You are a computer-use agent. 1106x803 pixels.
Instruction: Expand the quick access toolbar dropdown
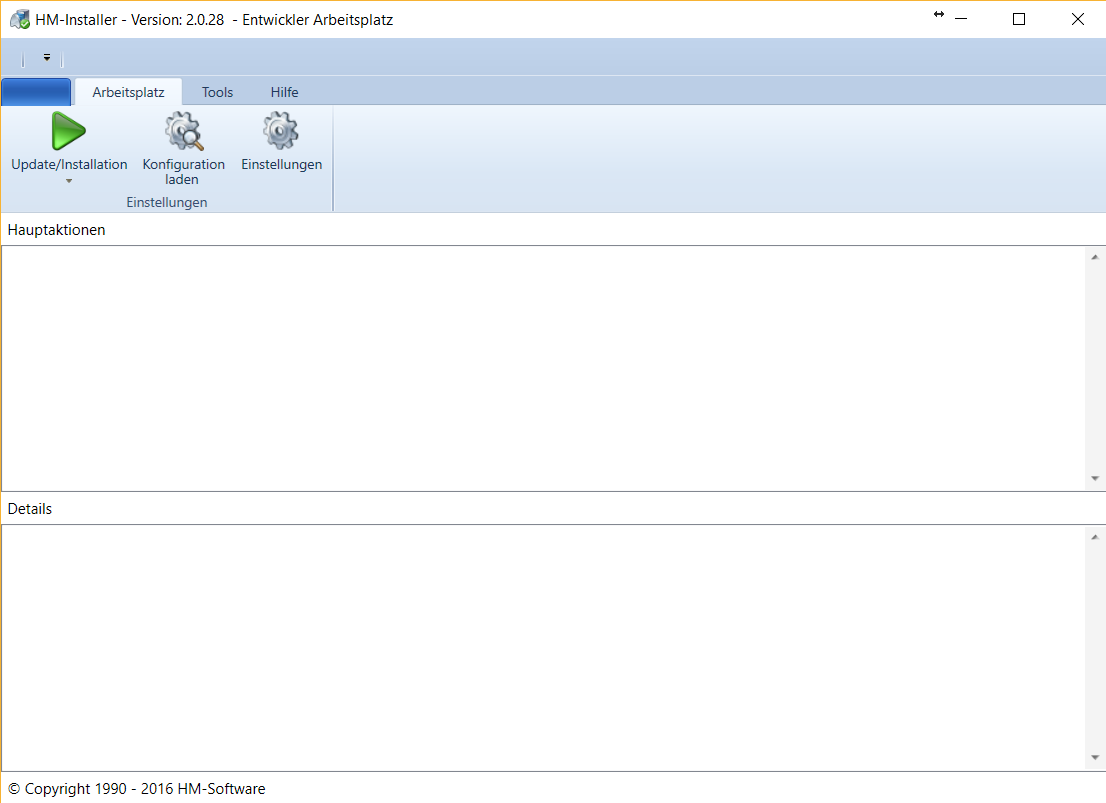(x=46, y=58)
